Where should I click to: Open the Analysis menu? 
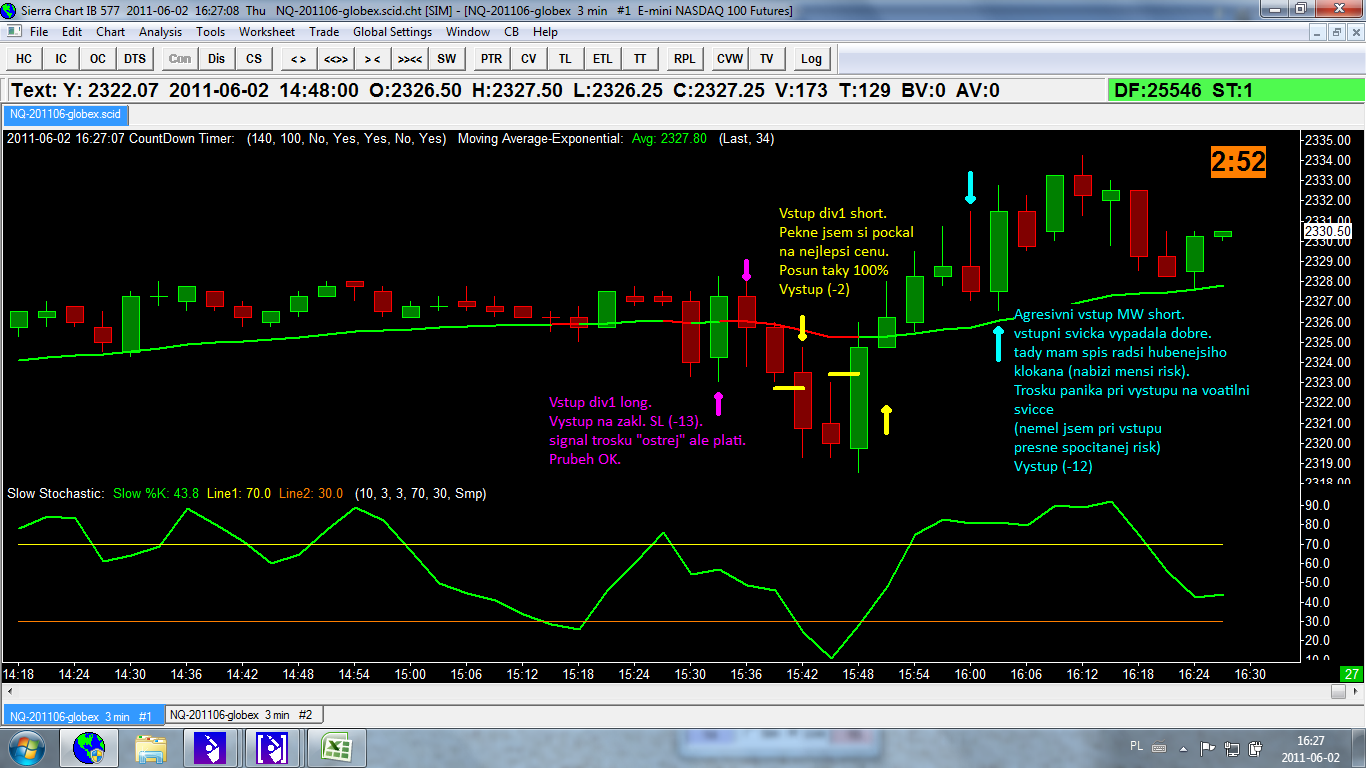pyautogui.click(x=161, y=32)
